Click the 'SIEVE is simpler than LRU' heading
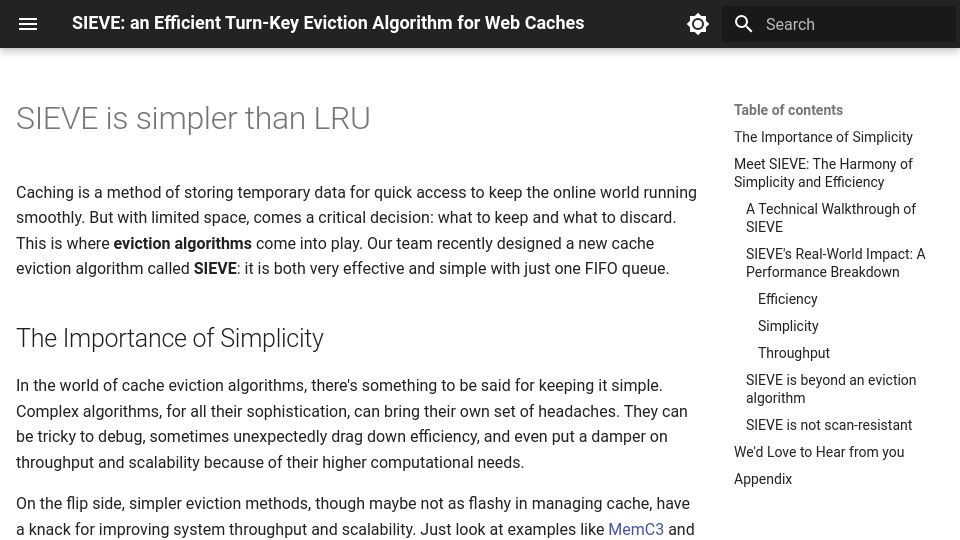The image size is (960, 540). coord(193,118)
